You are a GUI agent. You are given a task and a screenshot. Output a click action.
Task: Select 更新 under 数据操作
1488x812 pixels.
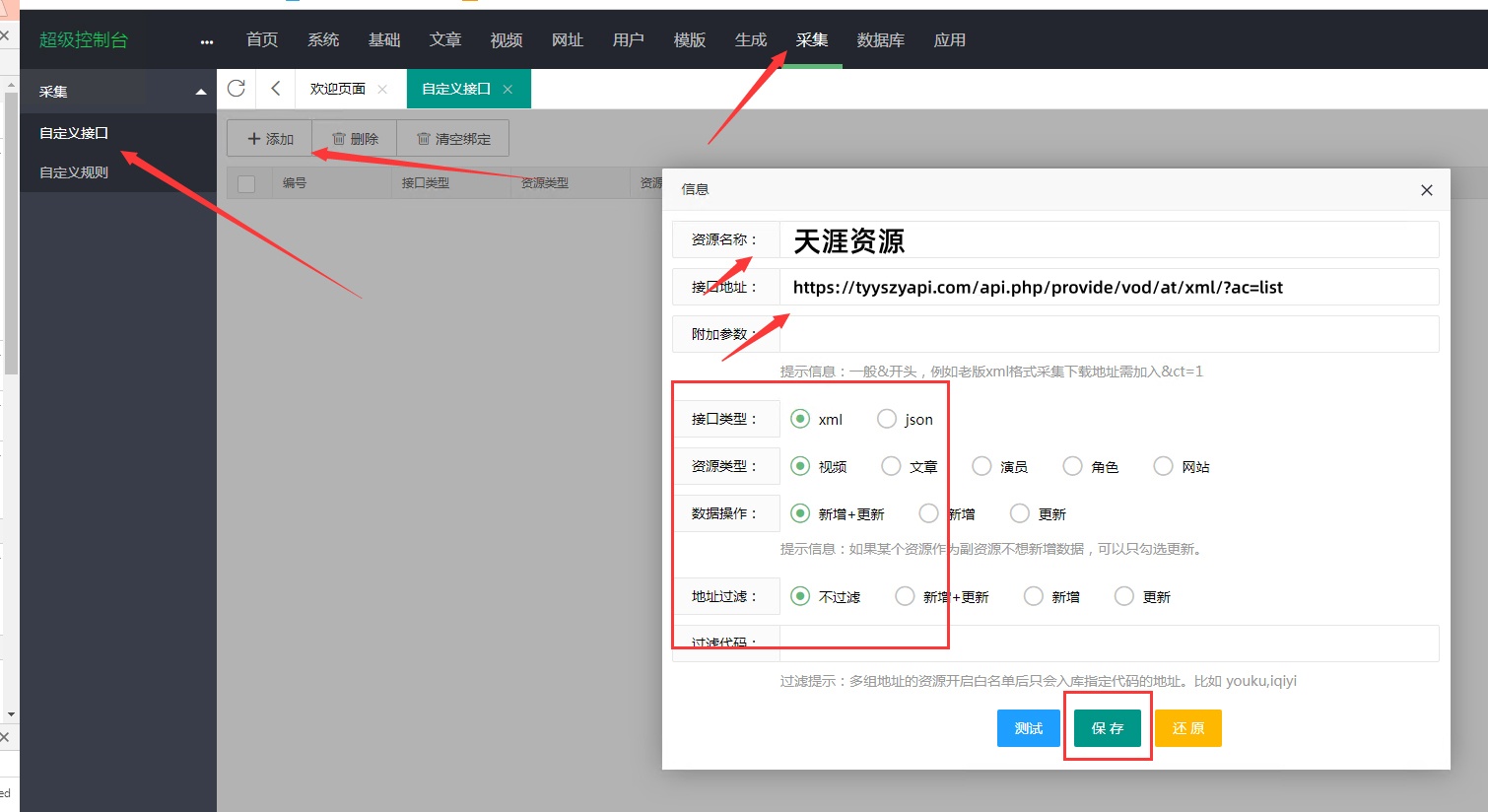tap(1020, 513)
